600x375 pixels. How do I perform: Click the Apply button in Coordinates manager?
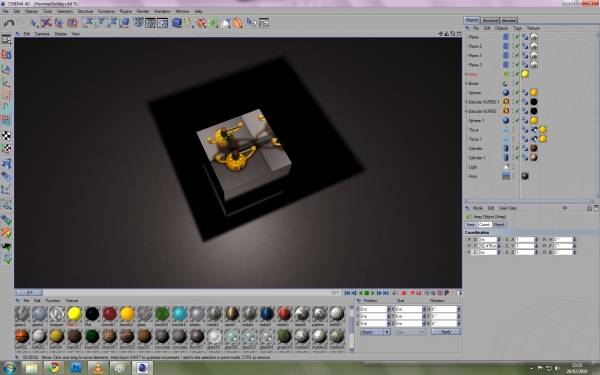coord(446,332)
